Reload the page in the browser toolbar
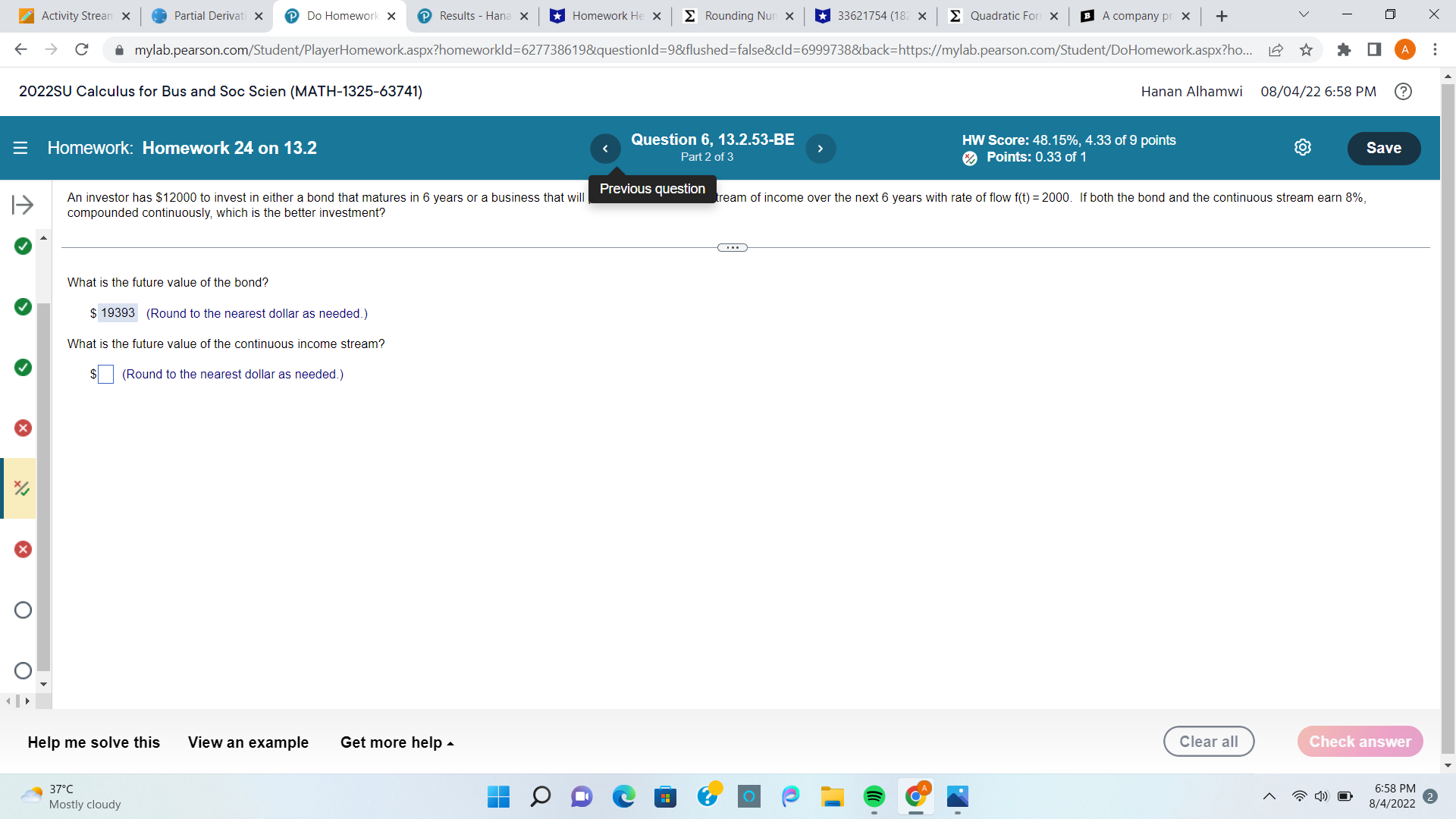The width and height of the screenshot is (1456, 819). tap(82, 49)
